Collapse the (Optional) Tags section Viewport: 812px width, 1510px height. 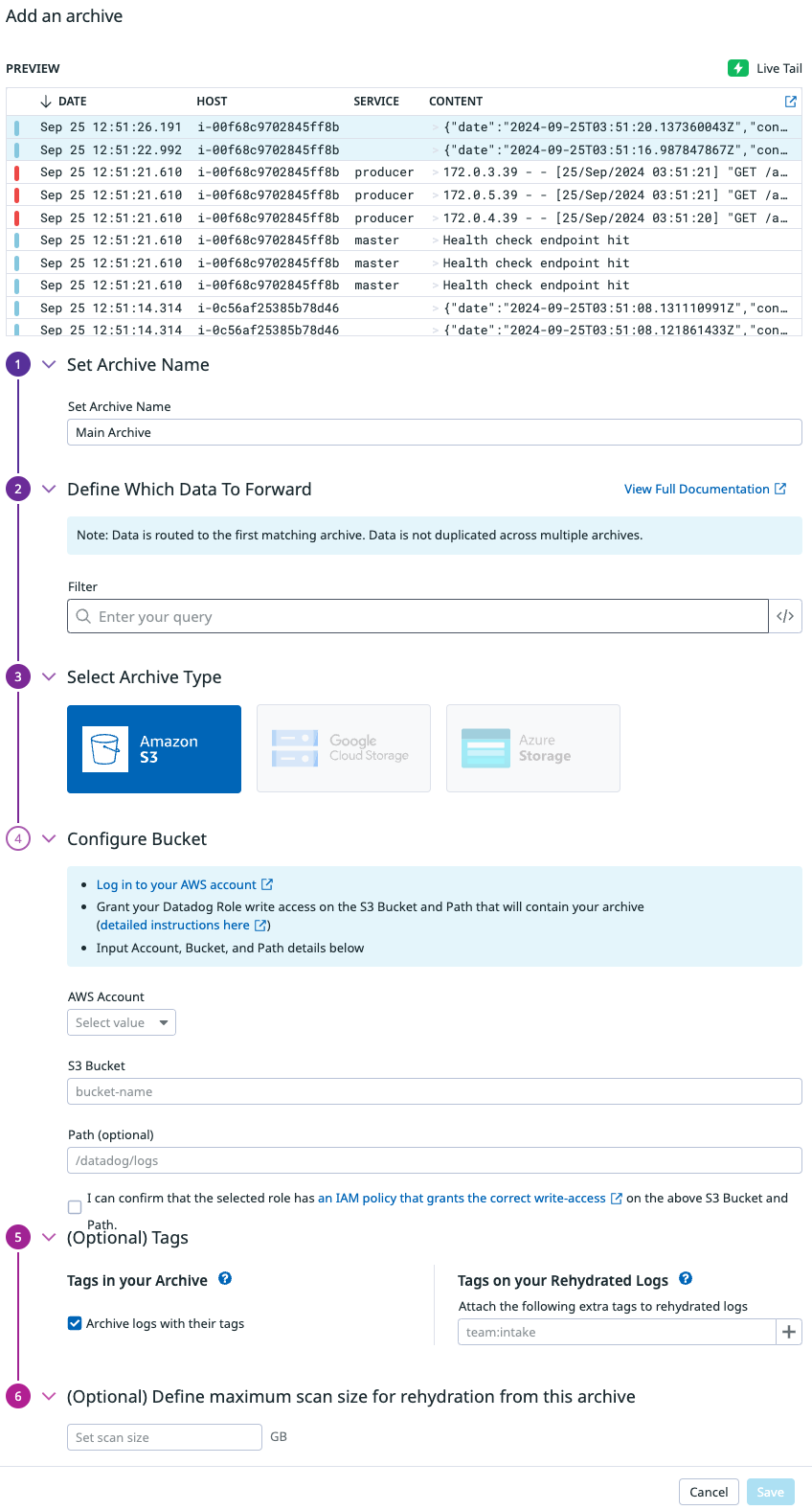click(x=49, y=1237)
